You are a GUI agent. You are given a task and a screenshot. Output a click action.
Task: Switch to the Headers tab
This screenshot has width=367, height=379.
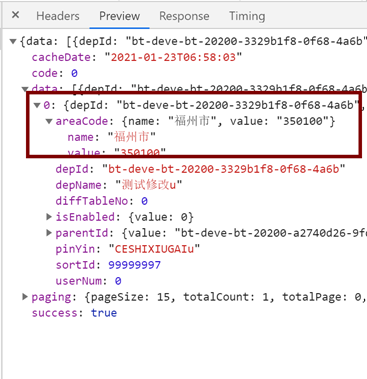tap(58, 16)
